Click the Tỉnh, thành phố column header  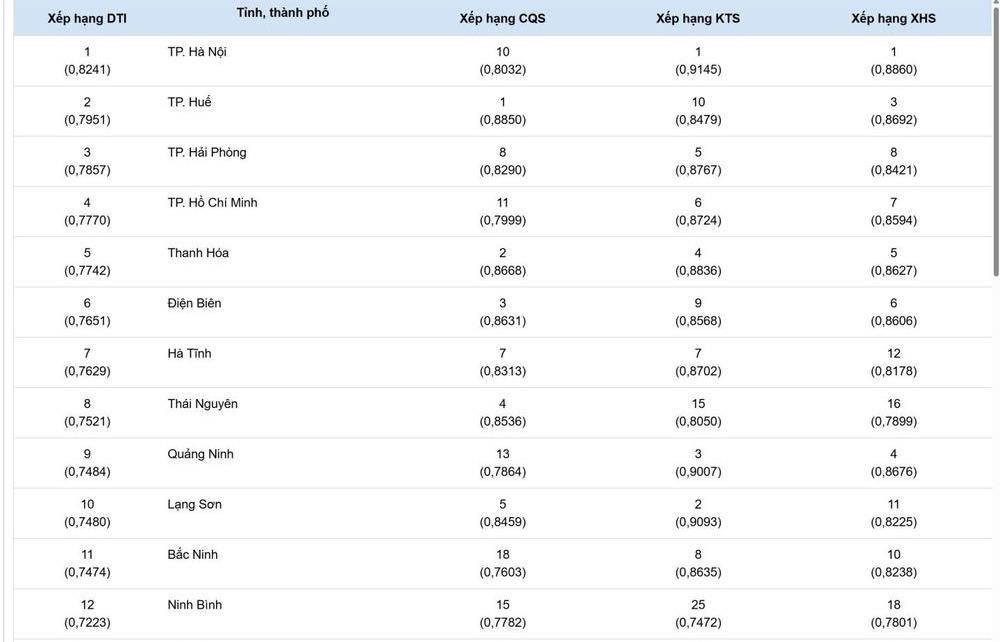(283, 13)
